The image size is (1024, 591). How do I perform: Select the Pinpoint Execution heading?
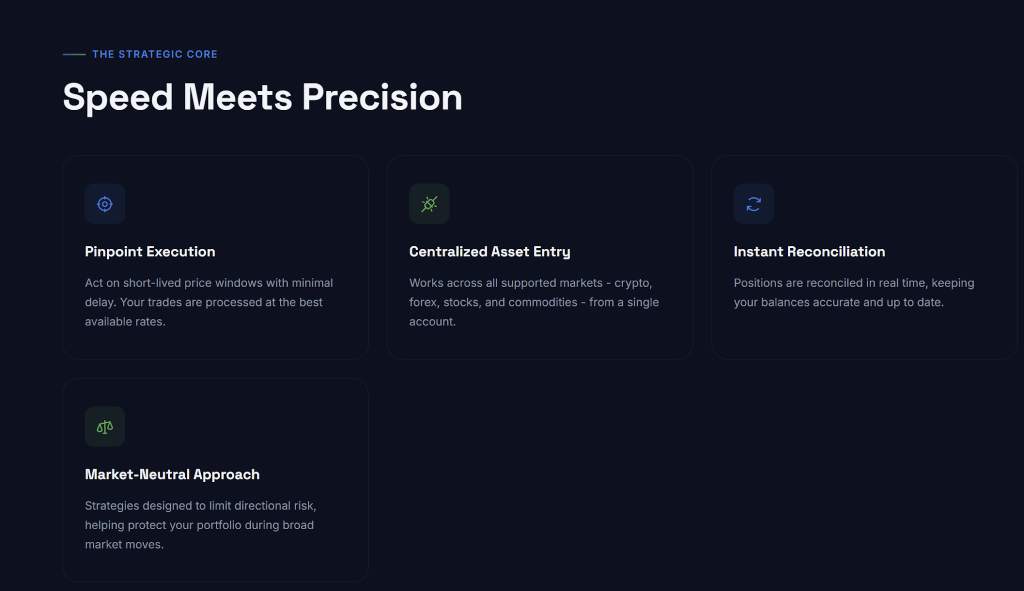point(150,251)
